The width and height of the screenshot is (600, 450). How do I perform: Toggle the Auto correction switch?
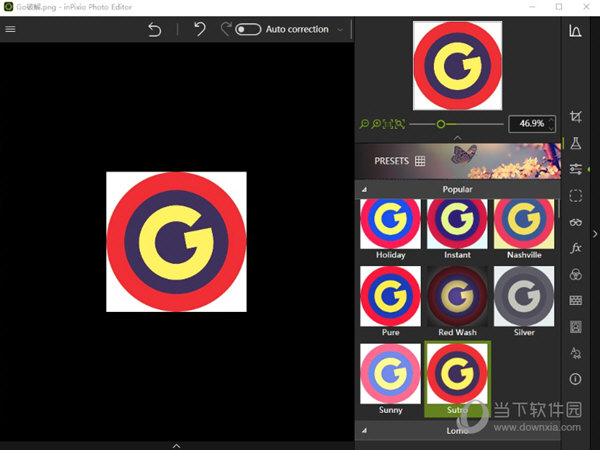(x=247, y=30)
